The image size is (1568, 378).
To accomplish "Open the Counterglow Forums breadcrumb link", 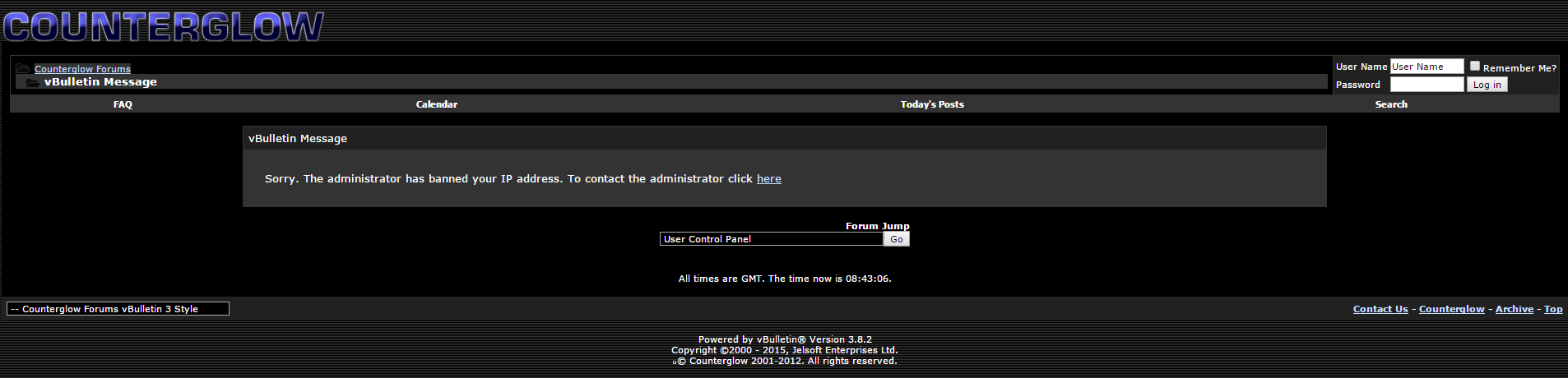I will pyautogui.click(x=82, y=69).
